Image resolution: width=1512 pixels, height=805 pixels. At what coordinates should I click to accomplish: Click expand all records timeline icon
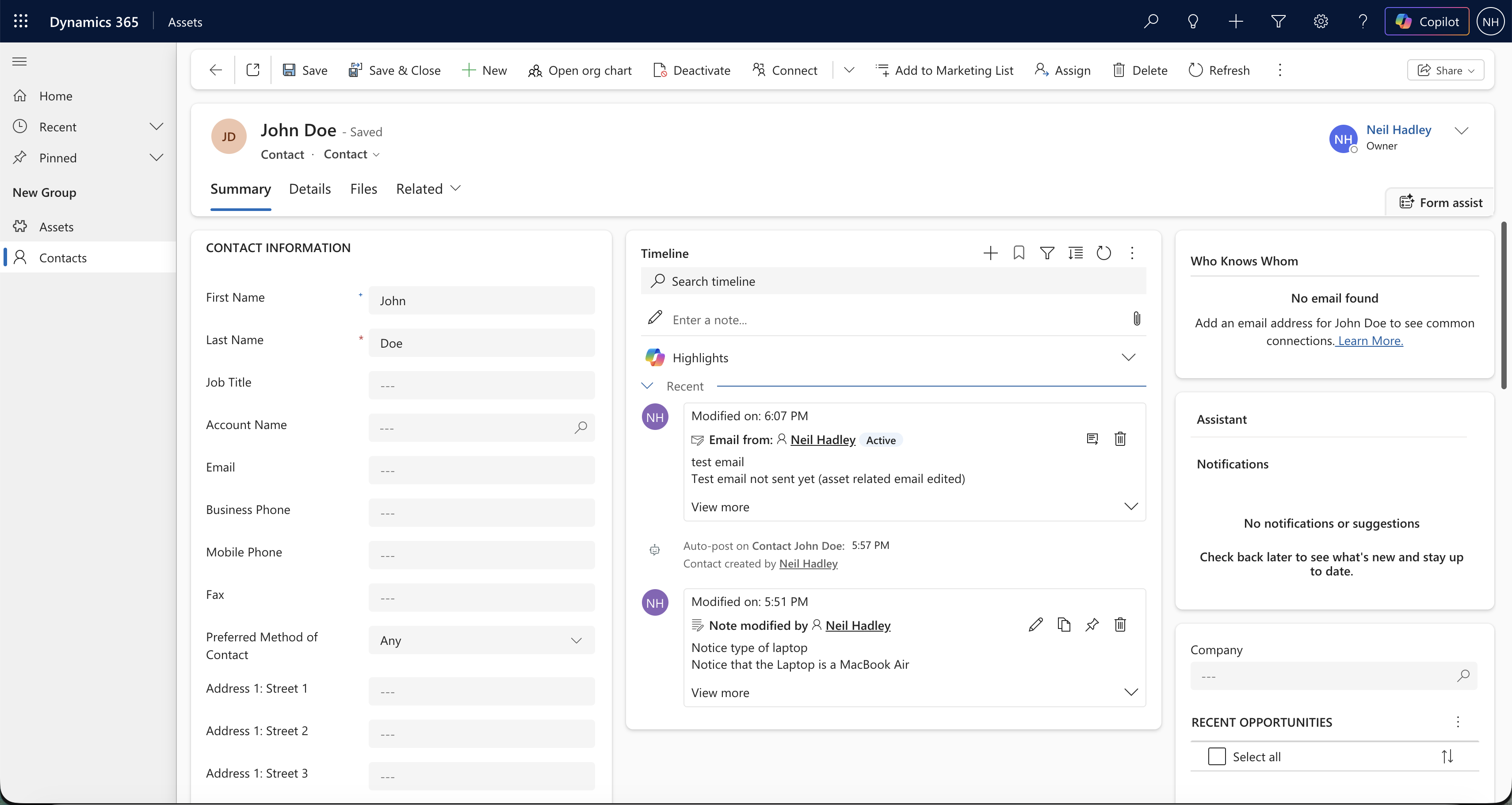[x=1075, y=253]
